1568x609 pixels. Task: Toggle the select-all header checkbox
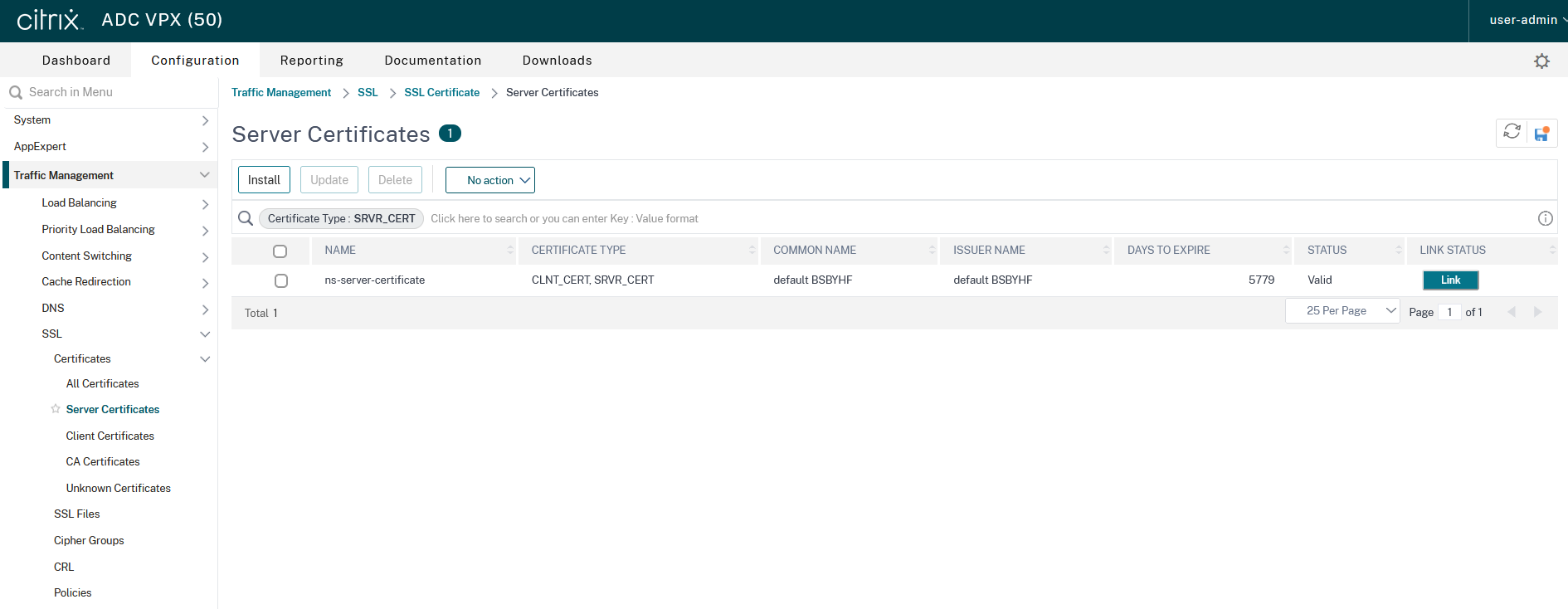coord(280,251)
